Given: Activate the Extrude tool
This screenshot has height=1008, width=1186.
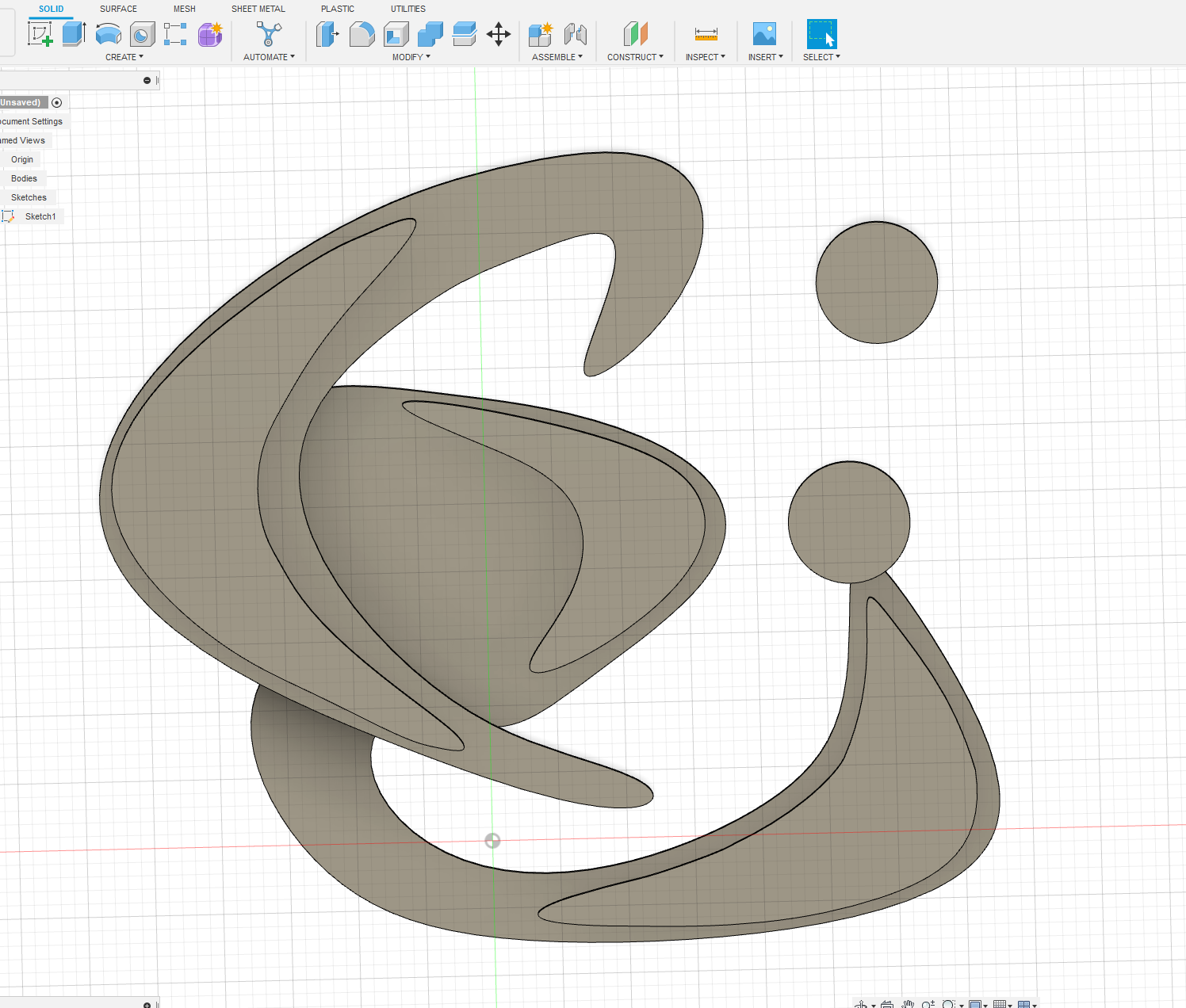Looking at the screenshot, I should point(74,33).
